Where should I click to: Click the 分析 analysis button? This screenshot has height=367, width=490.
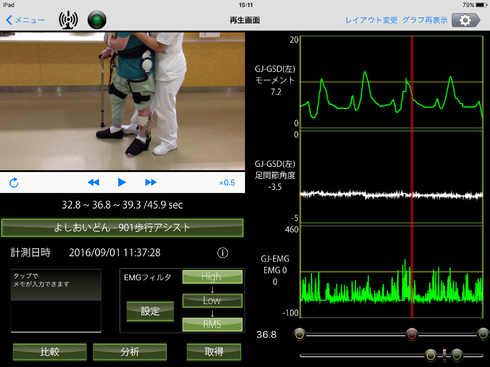tap(130, 352)
